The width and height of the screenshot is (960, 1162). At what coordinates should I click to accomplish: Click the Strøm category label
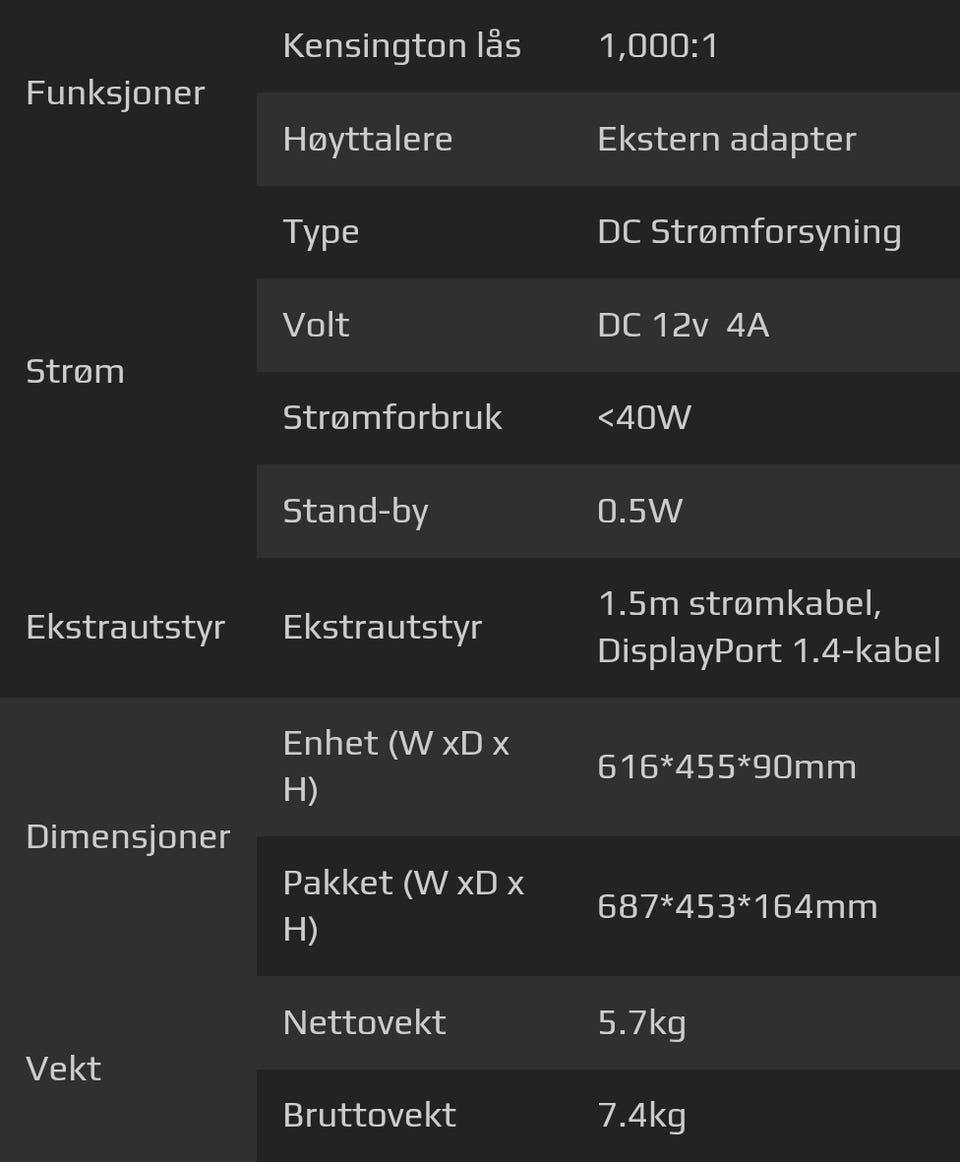[x=75, y=371]
